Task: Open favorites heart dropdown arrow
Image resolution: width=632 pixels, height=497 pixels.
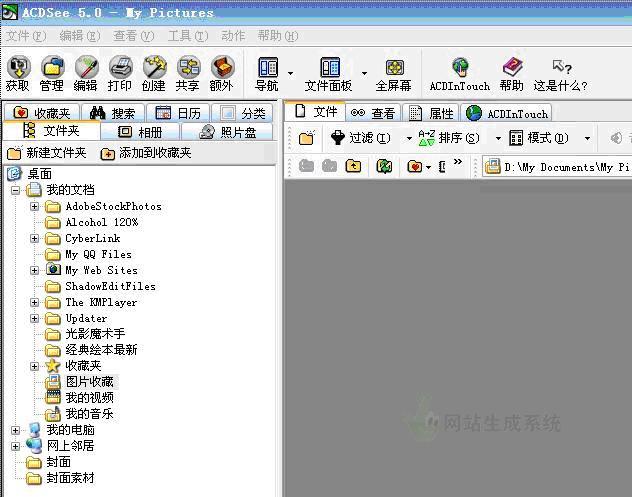Action: [428, 167]
